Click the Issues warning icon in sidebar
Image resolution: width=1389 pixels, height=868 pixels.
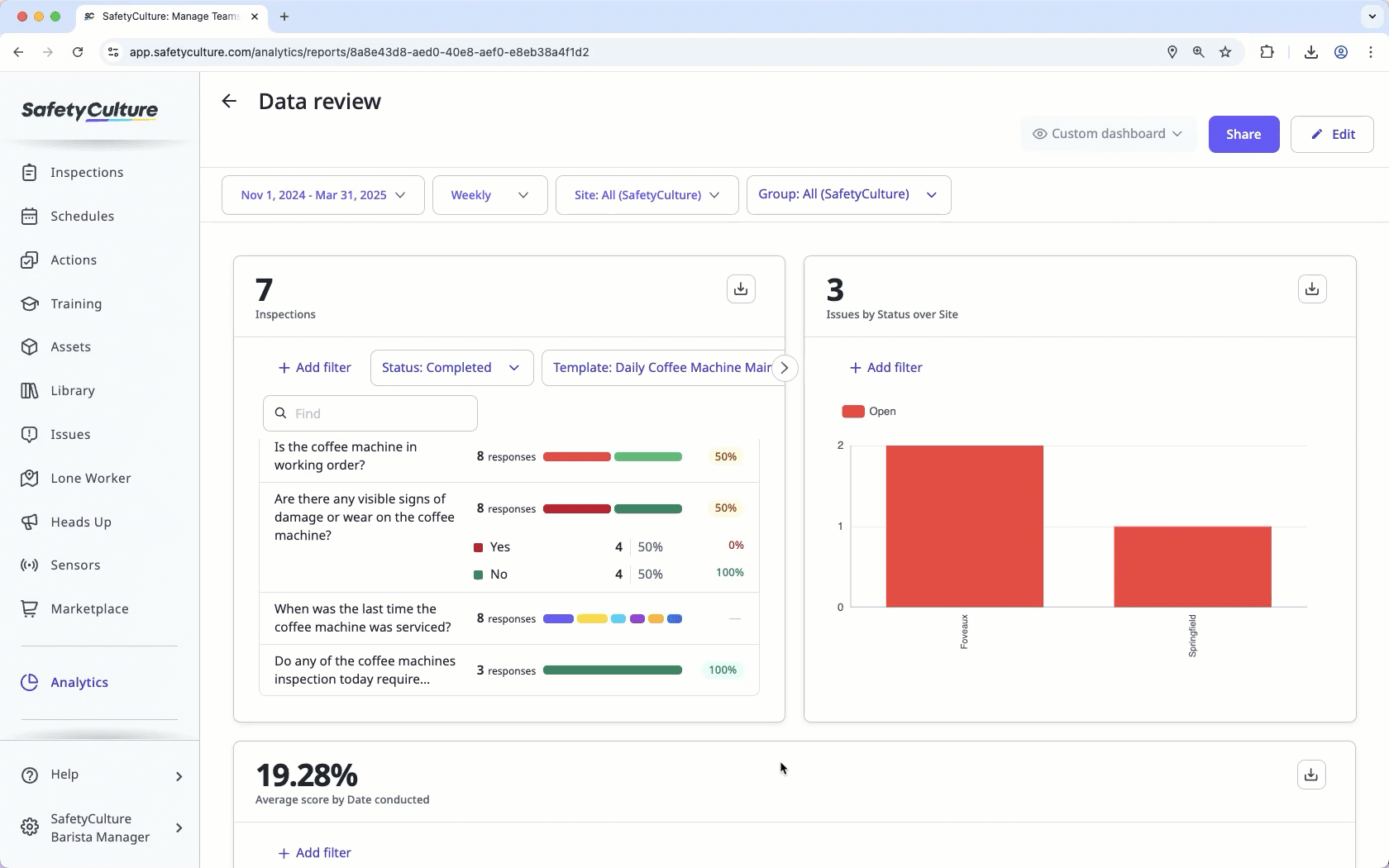pos(30,434)
